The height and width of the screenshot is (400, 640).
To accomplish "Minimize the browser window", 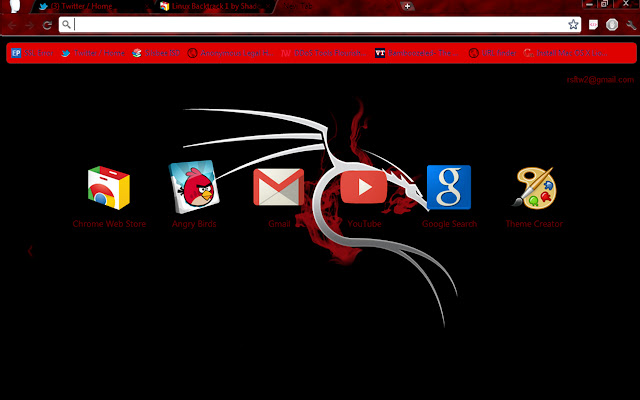I will pyautogui.click(x=589, y=4).
